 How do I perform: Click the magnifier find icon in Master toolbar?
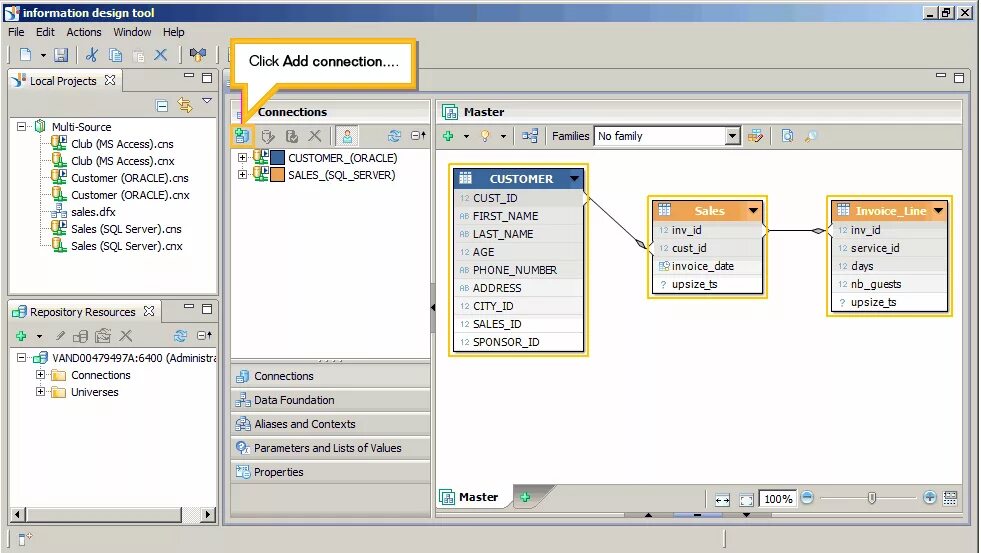click(811, 136)
